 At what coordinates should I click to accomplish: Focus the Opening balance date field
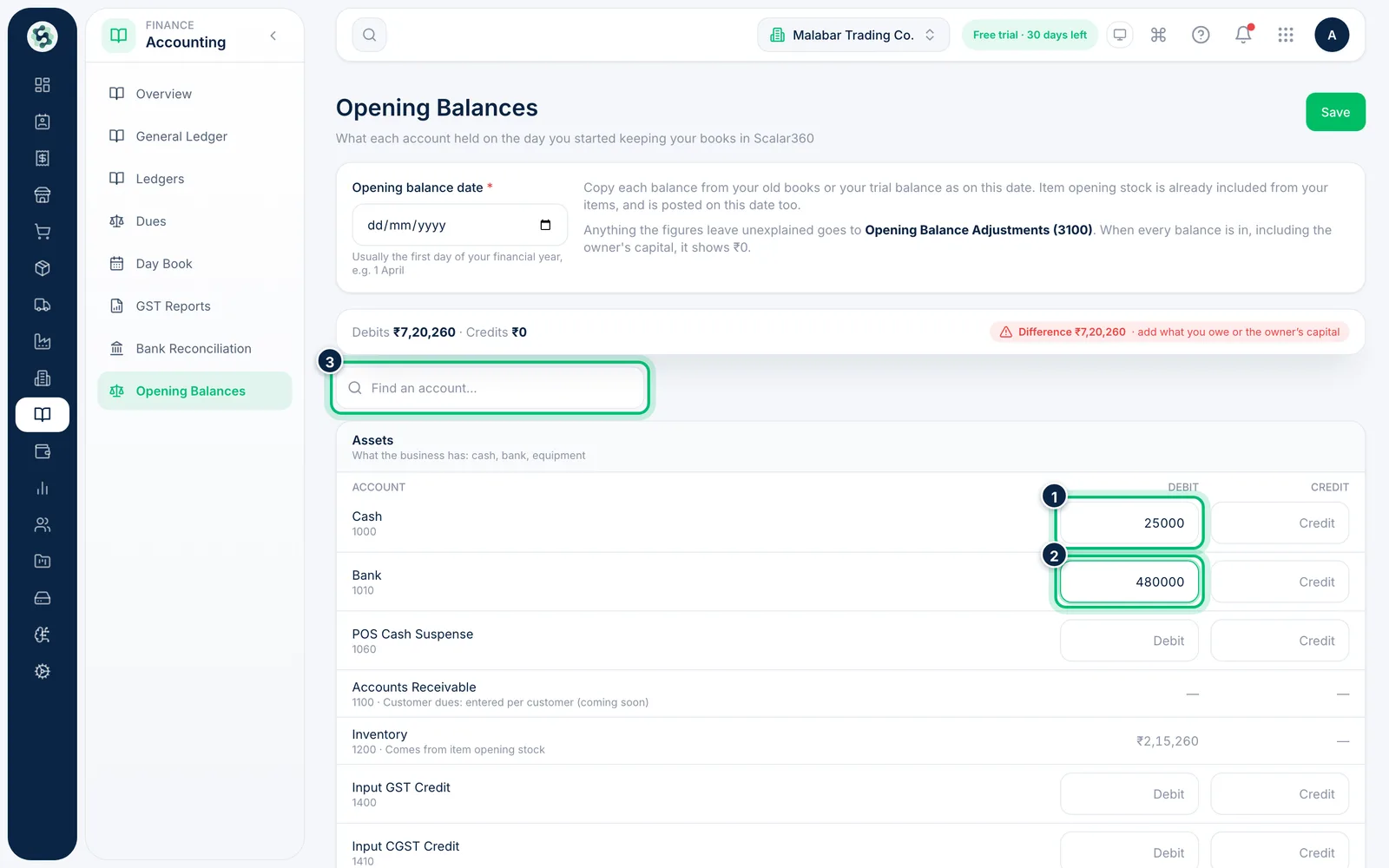click(459, 225)
